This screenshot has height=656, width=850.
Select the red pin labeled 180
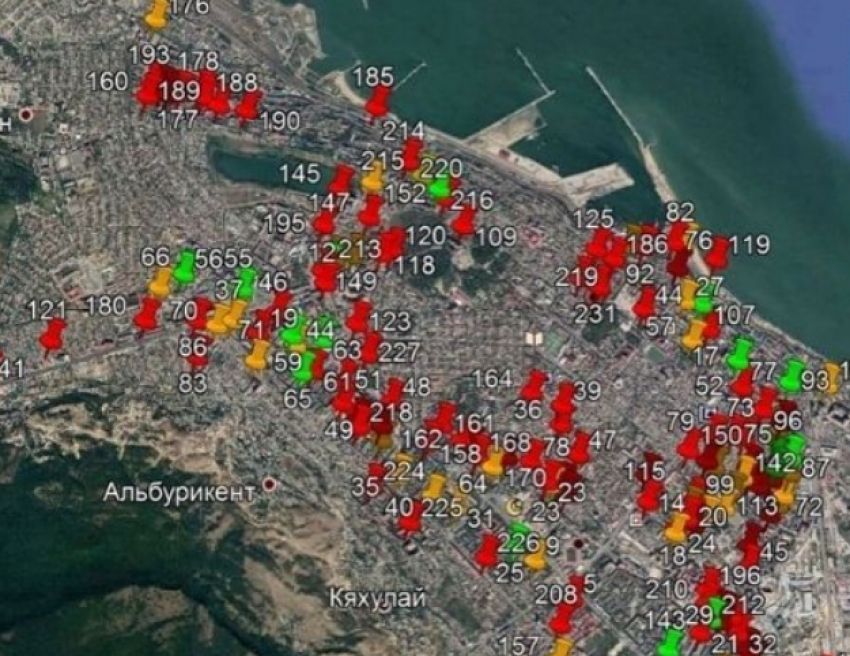[146, 314]
